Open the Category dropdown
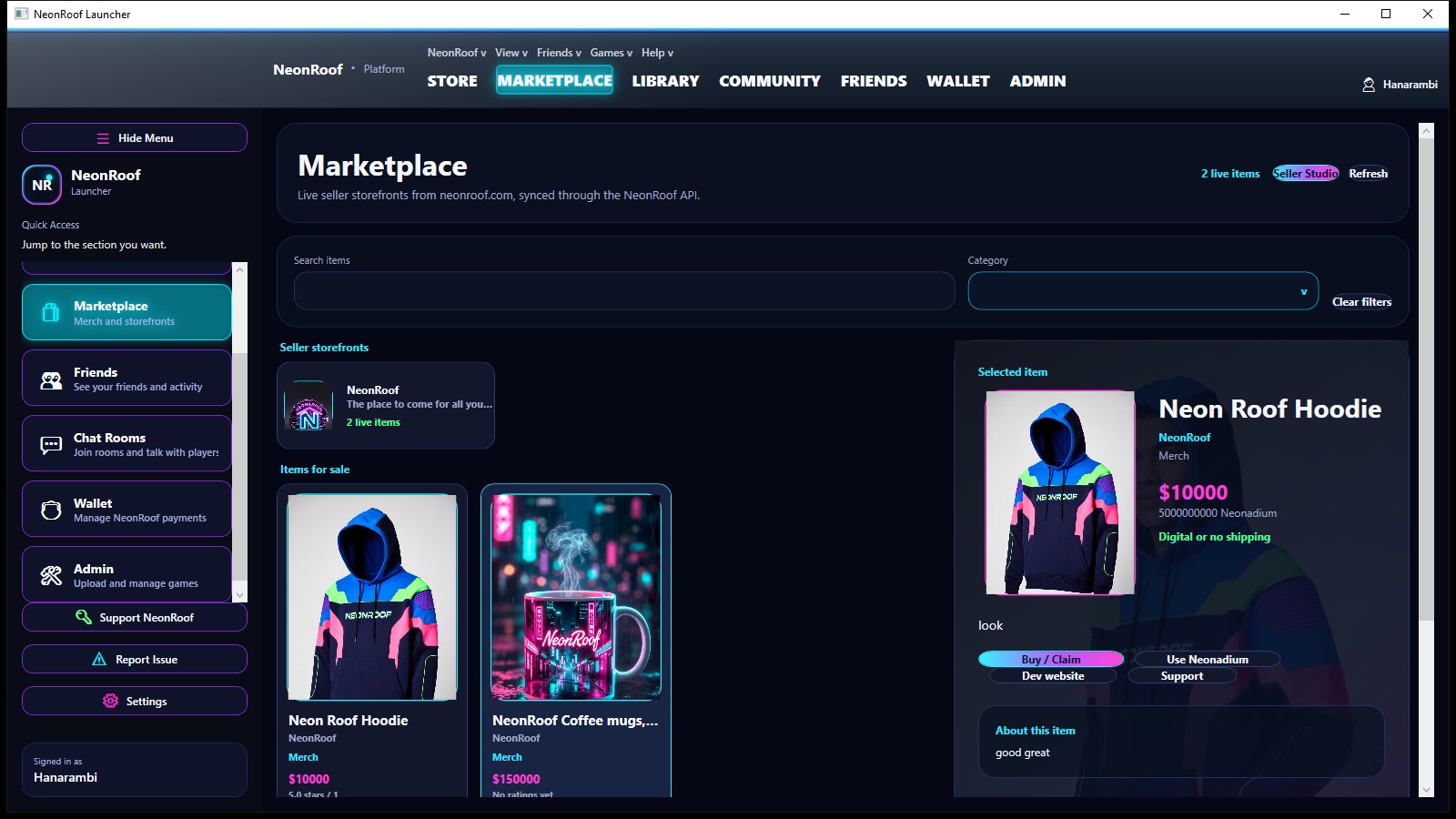Image resolution: width=1456 pixels, height=819 pixels. click(1143, 291)
